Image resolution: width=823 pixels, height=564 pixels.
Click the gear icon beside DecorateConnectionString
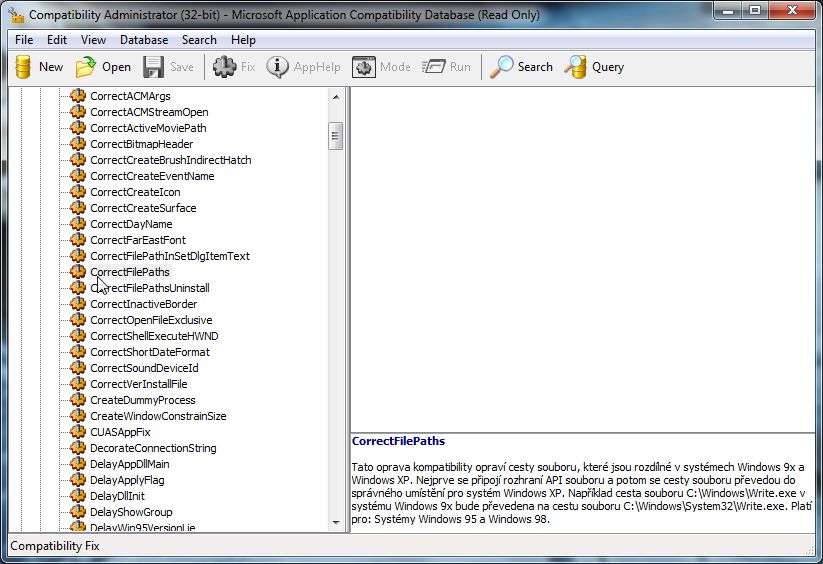[x=78, y=448]
